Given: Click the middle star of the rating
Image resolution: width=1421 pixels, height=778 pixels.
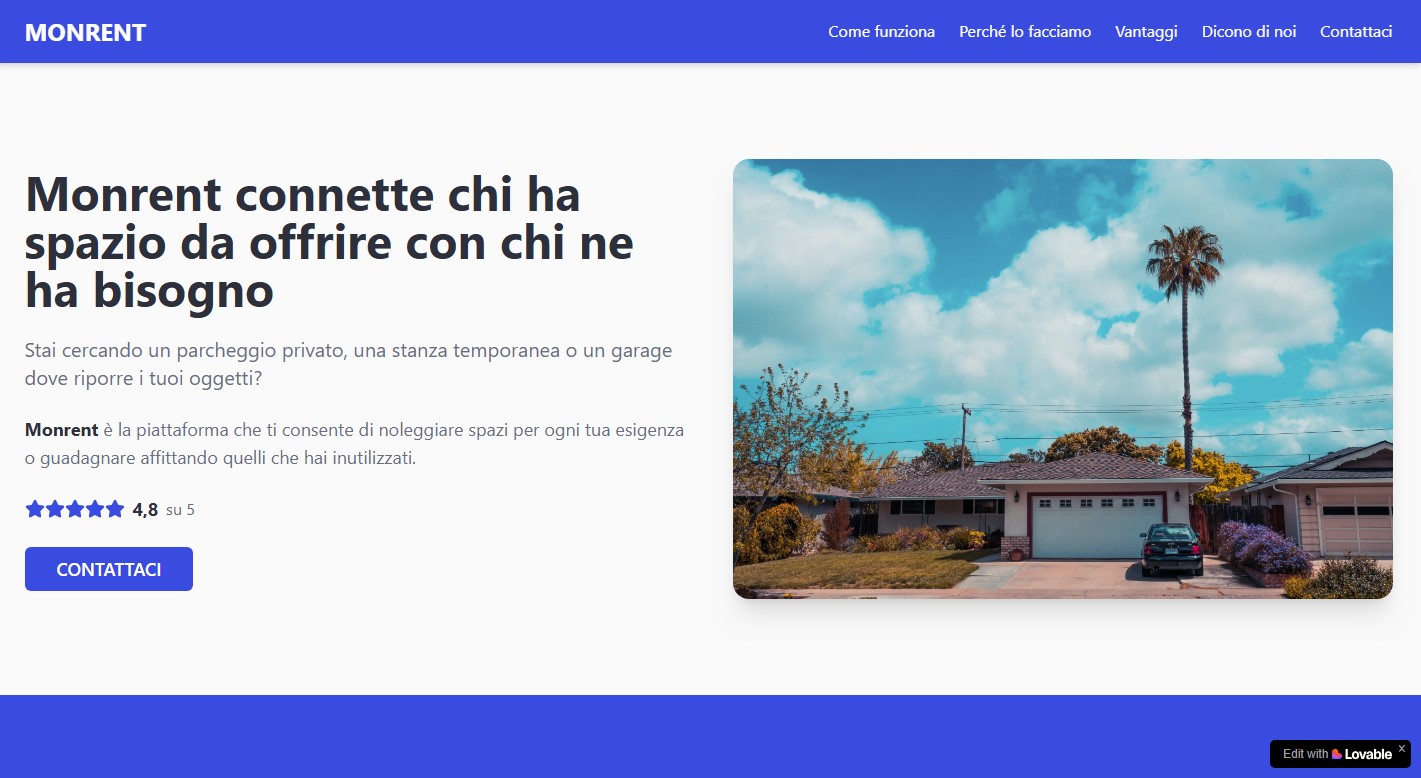Looking at the screenshot, I should click(x=75, y=508).
